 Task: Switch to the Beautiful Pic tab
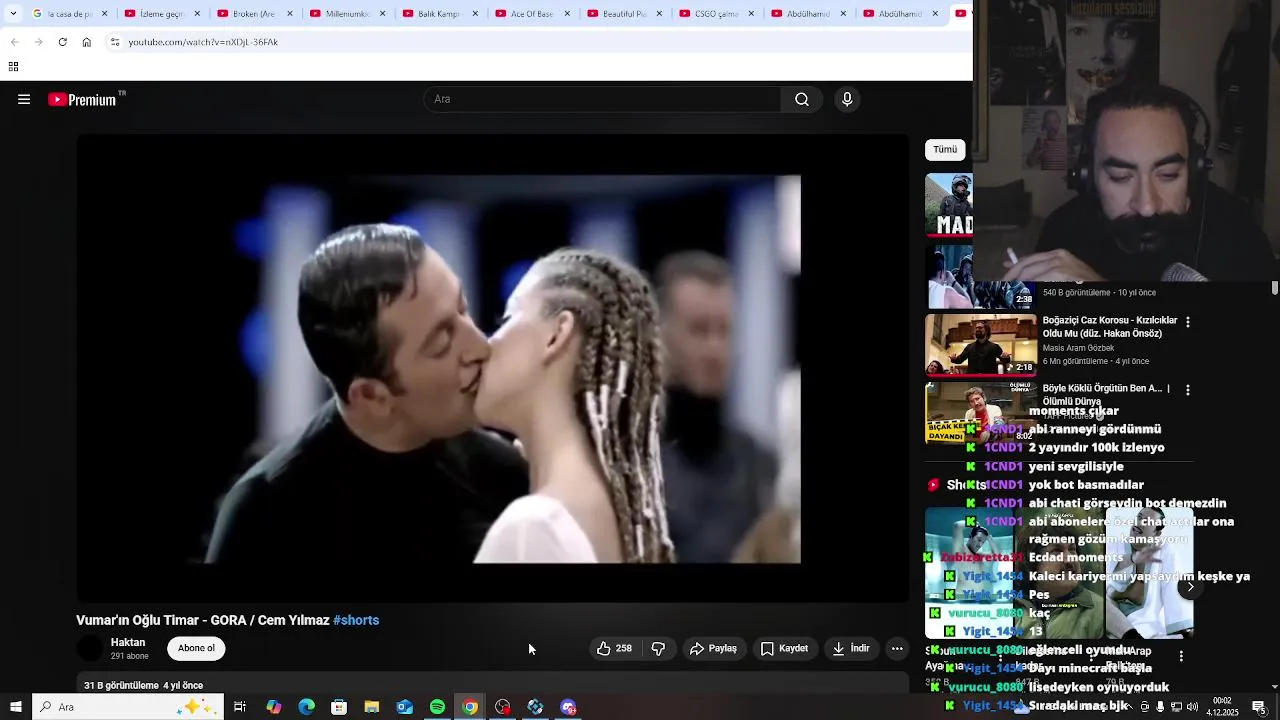[x=624, y=14]
